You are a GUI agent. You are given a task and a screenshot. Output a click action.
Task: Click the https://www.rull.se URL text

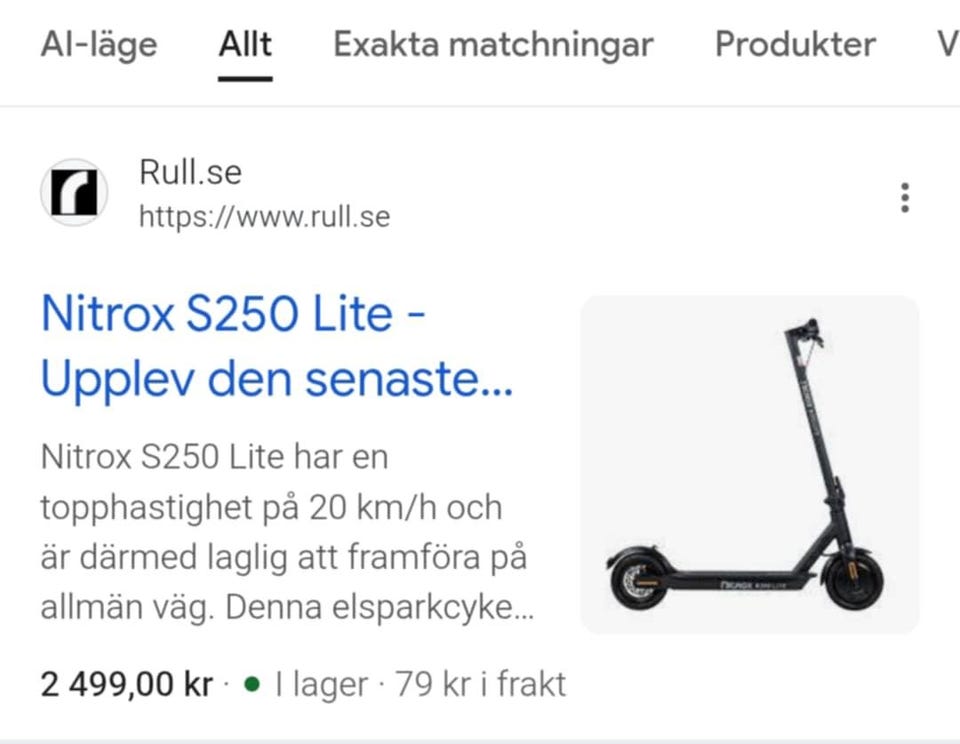[264, 216]
